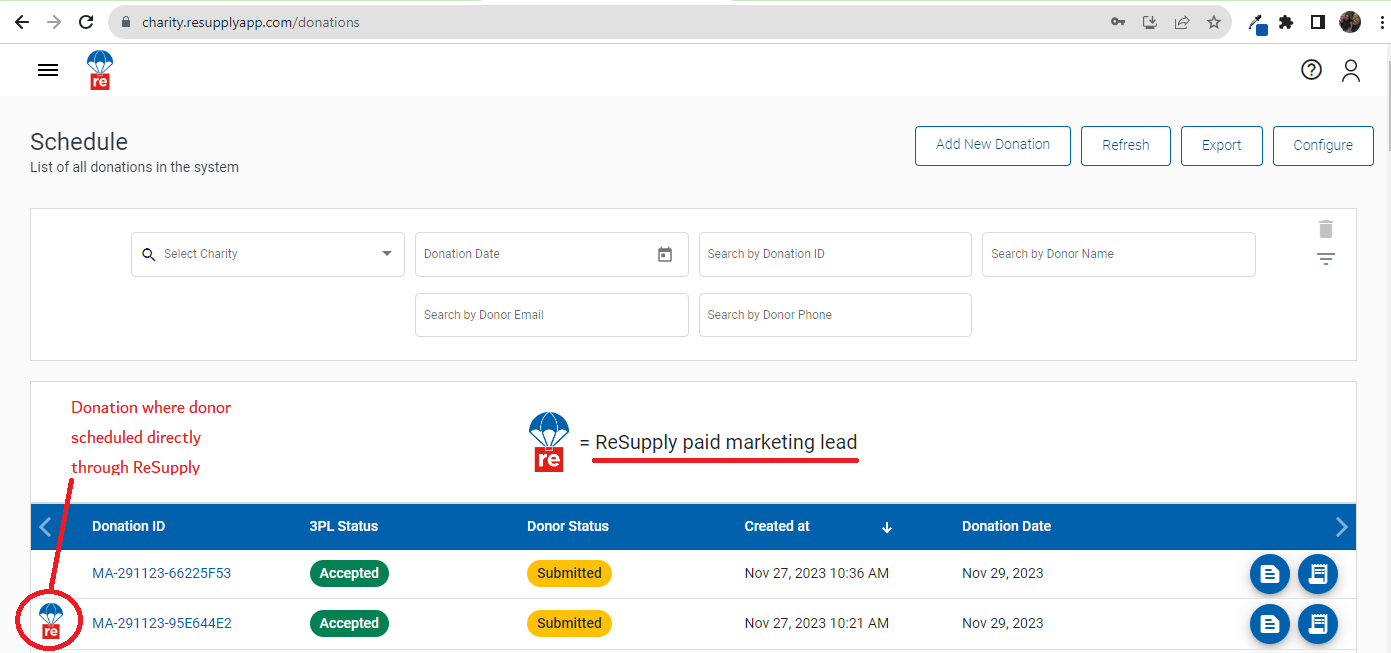Open the Donation Date calendar picker
Viewport: 1391px width, 653px height.
[665, 254]
